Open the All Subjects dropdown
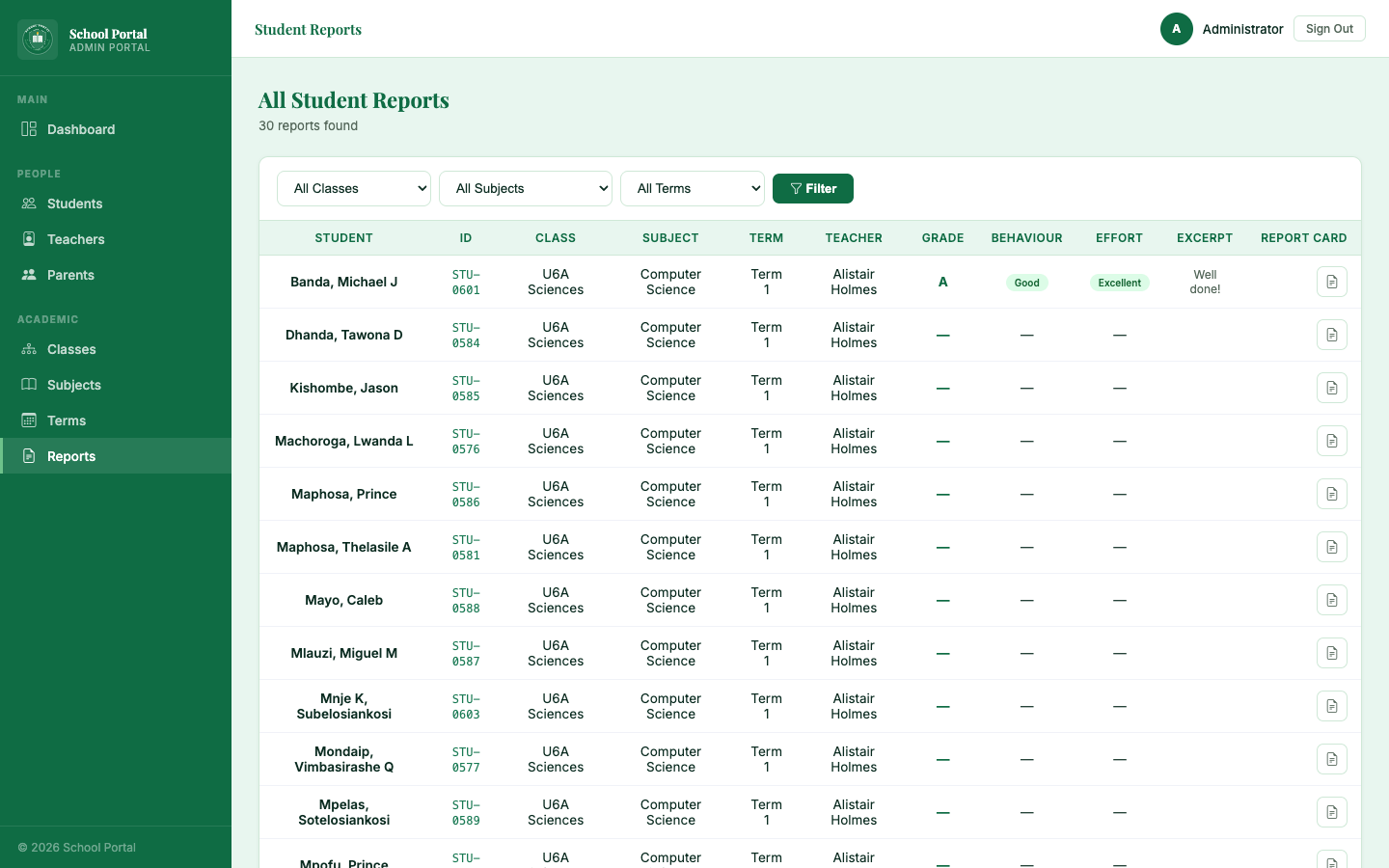 point(526,189)
